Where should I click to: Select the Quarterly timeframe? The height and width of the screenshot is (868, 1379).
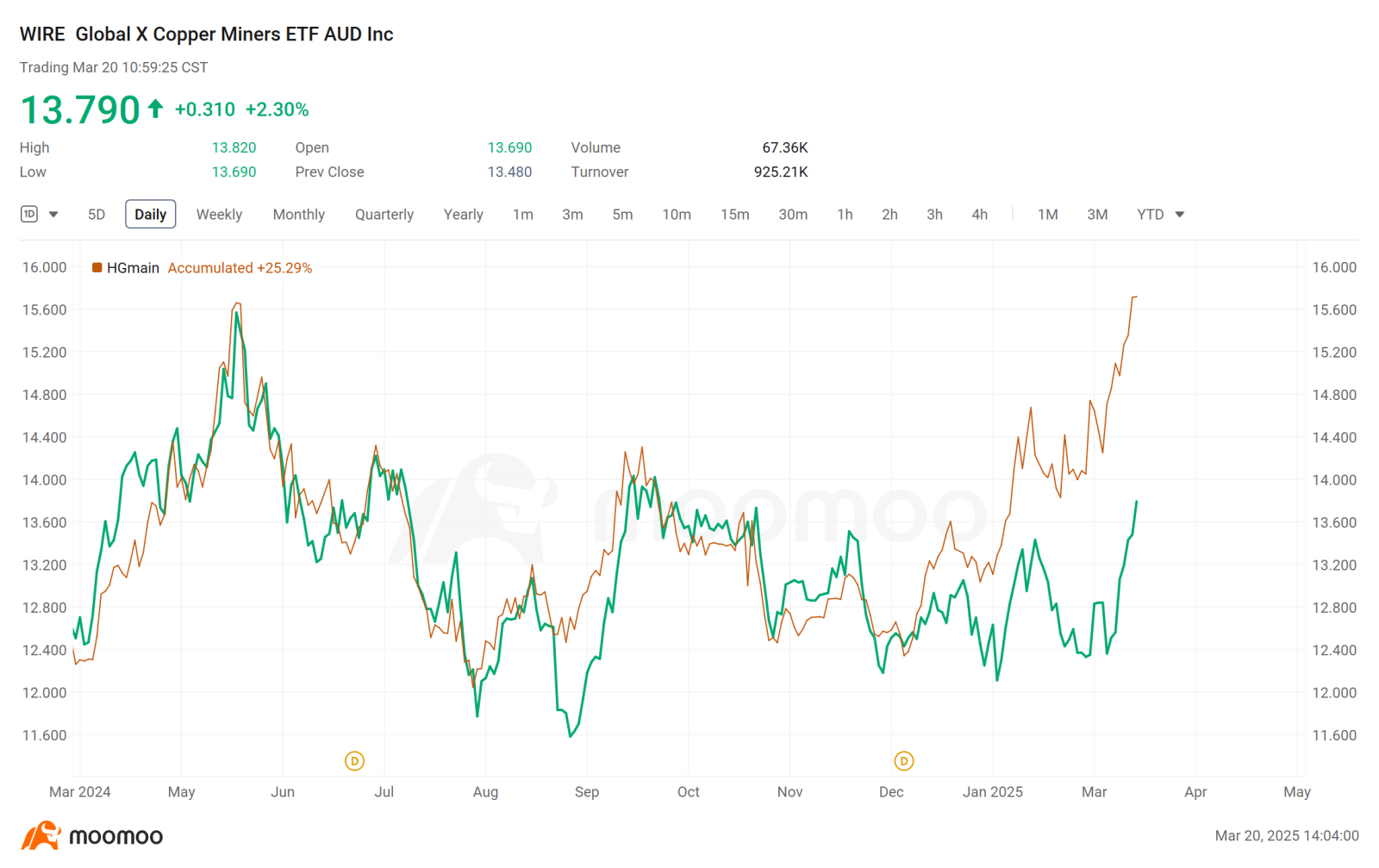[x=384, y=215]
